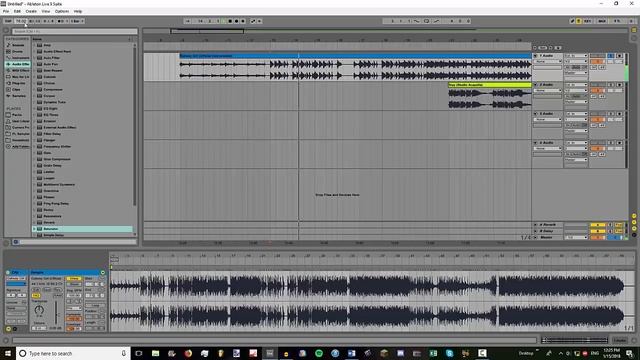Click in the browser search field

(74, 31)
